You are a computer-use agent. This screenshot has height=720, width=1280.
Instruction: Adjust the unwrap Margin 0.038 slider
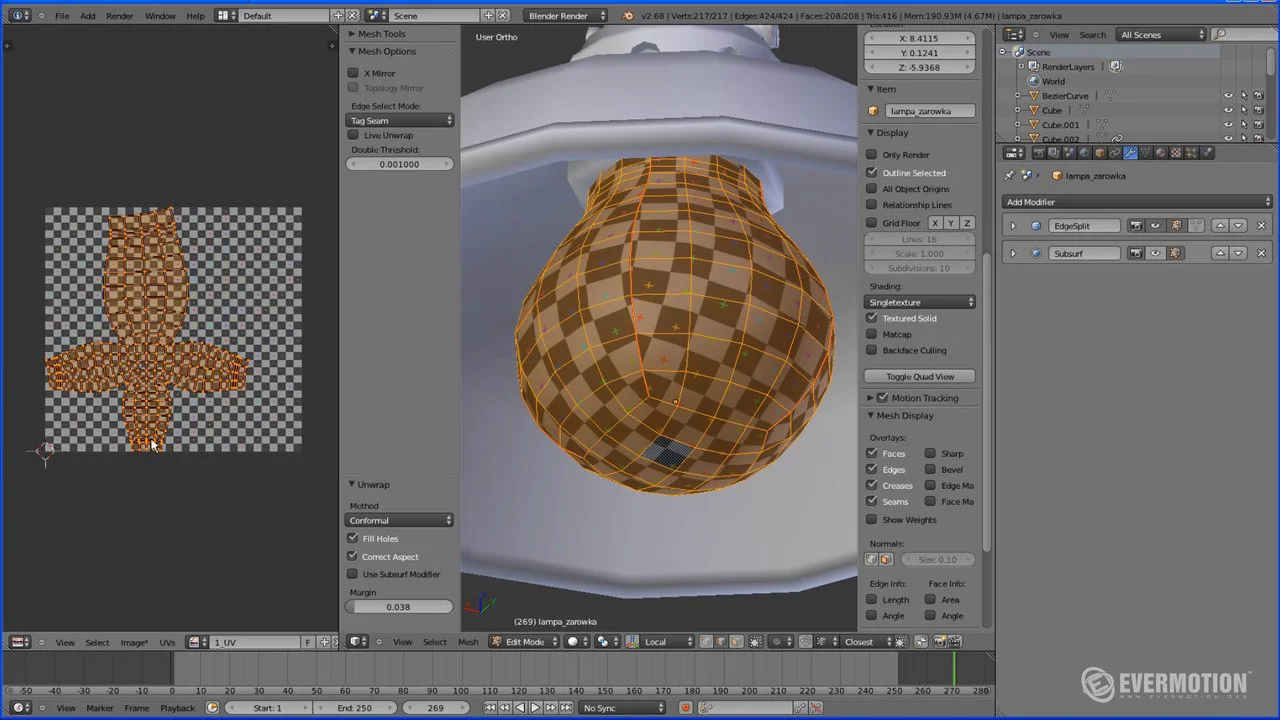click(399, 607)
